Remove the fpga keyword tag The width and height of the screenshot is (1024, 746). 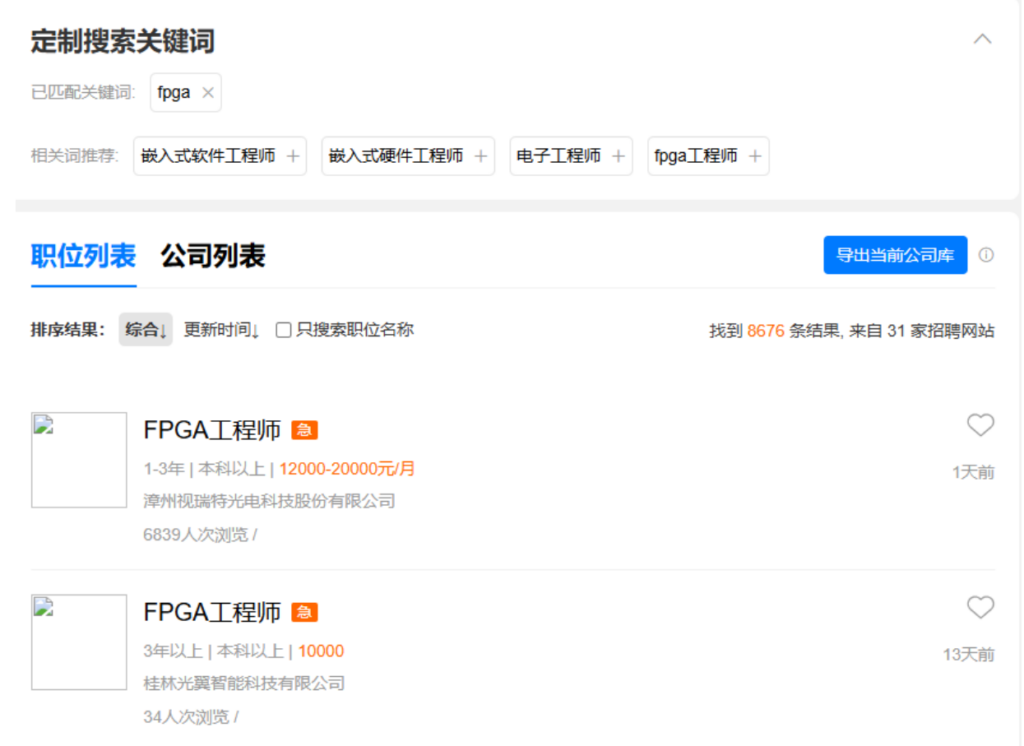click(x=207, y=92)
